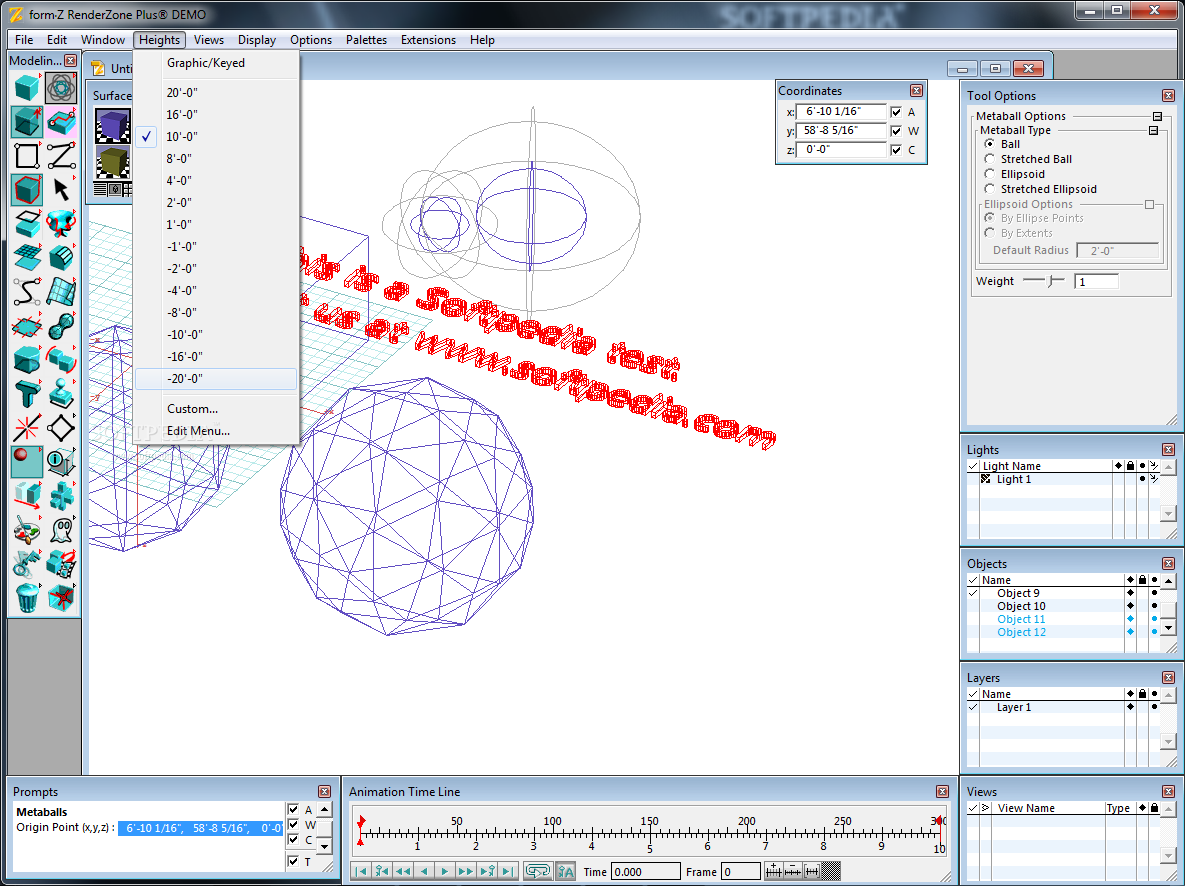The width and height of the screenshot is (1185, 886).
Task: Toggle the A checkbox beside x coordinate
Action: pos(896,112)
